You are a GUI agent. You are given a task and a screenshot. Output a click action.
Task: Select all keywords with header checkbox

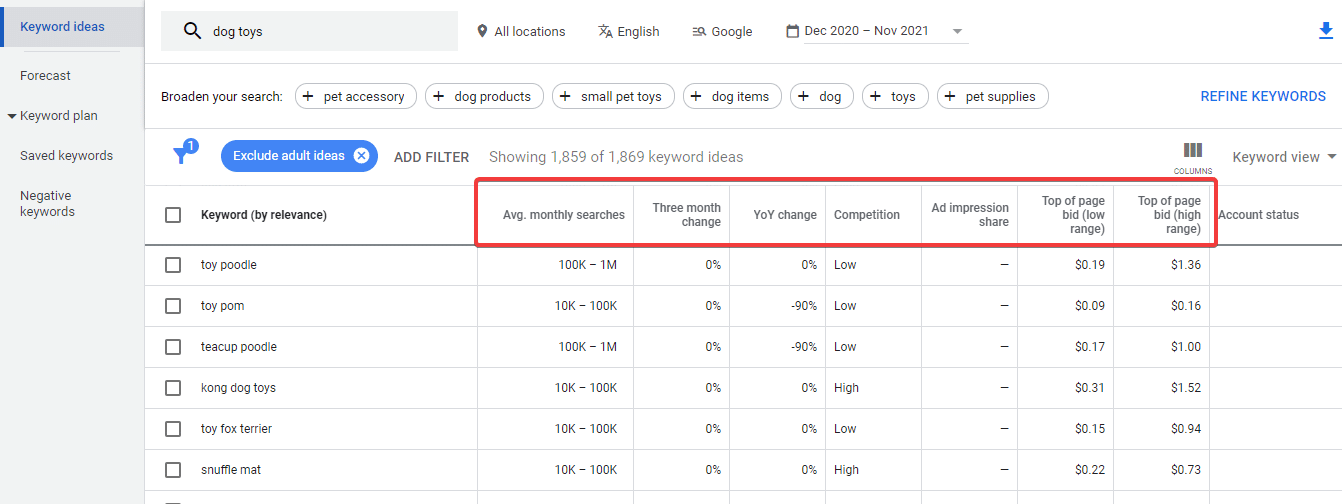[173, 215]
